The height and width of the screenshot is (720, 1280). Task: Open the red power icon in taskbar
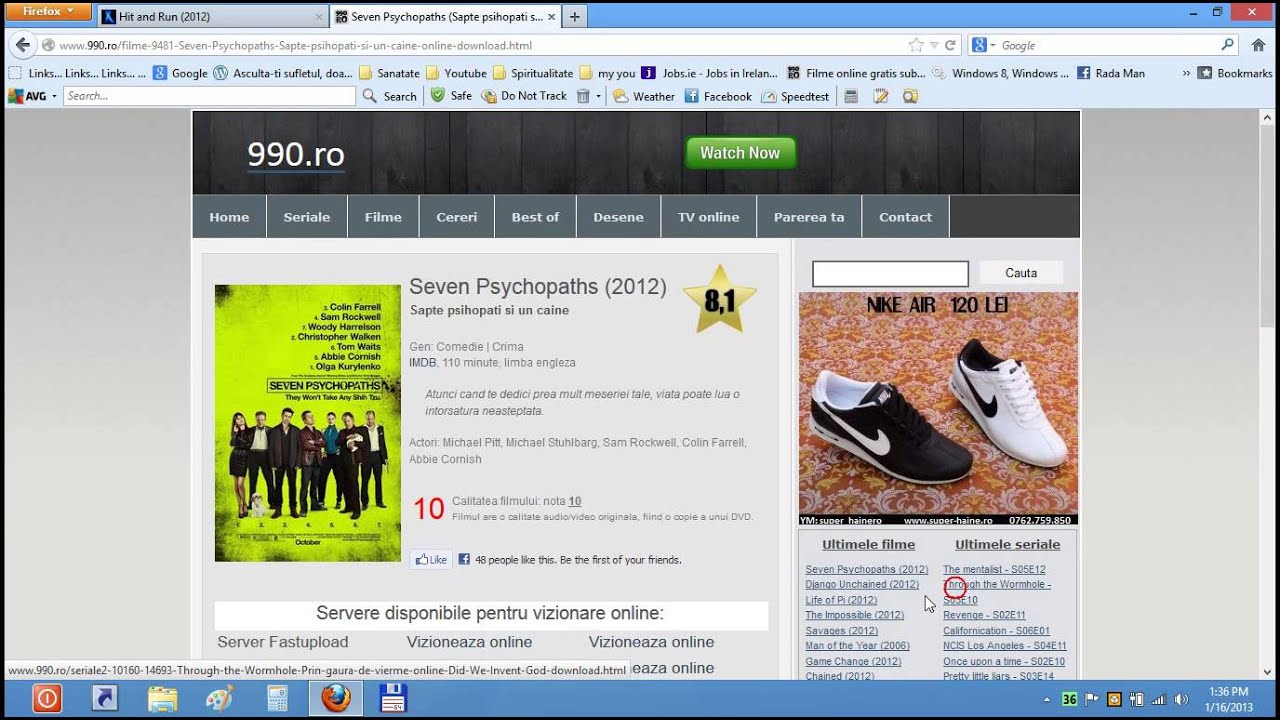[x=47, y=698]
